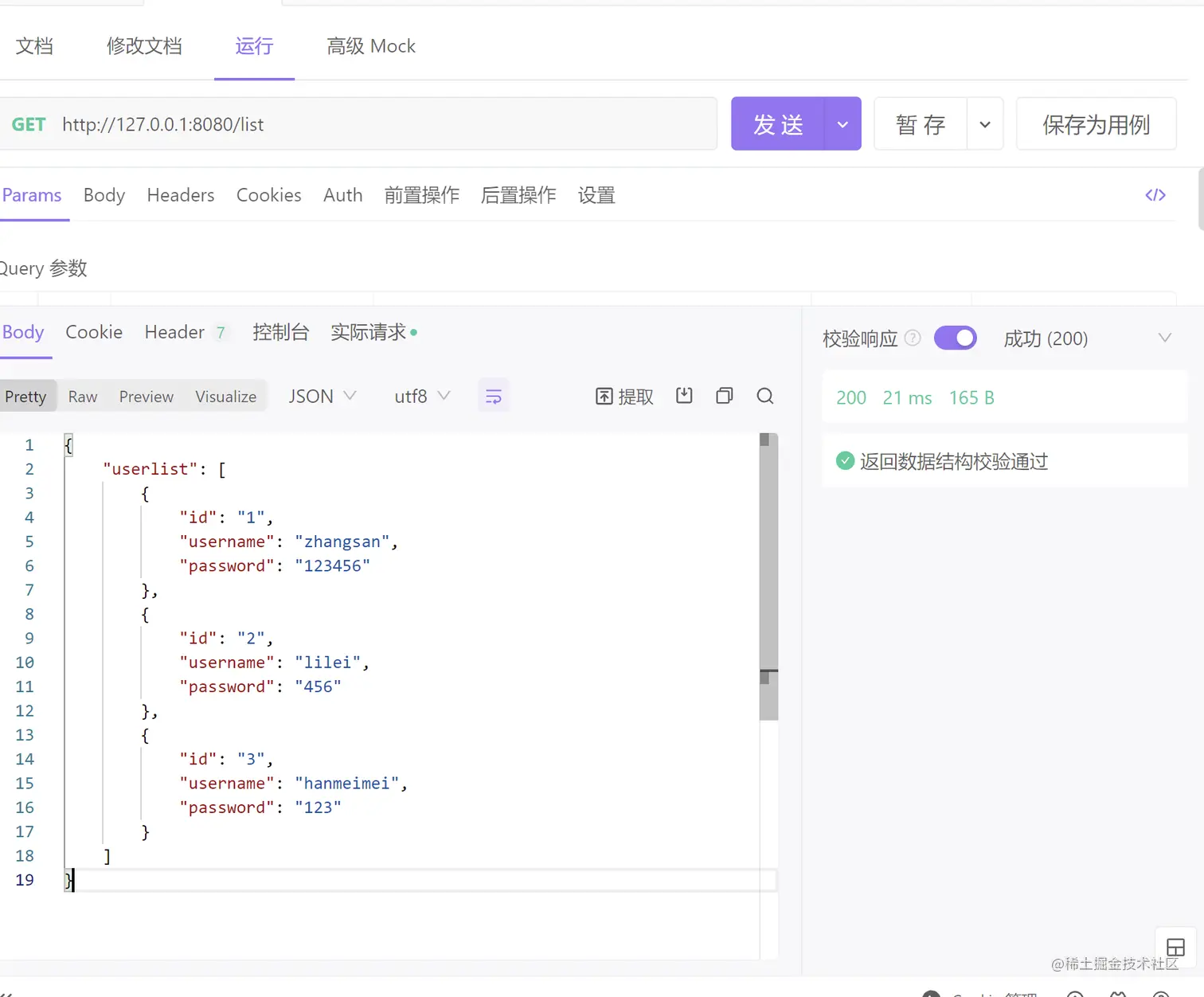Click the 提取 extract icon button
Screen dimensions: 1204x997
(x=625, y=397)
